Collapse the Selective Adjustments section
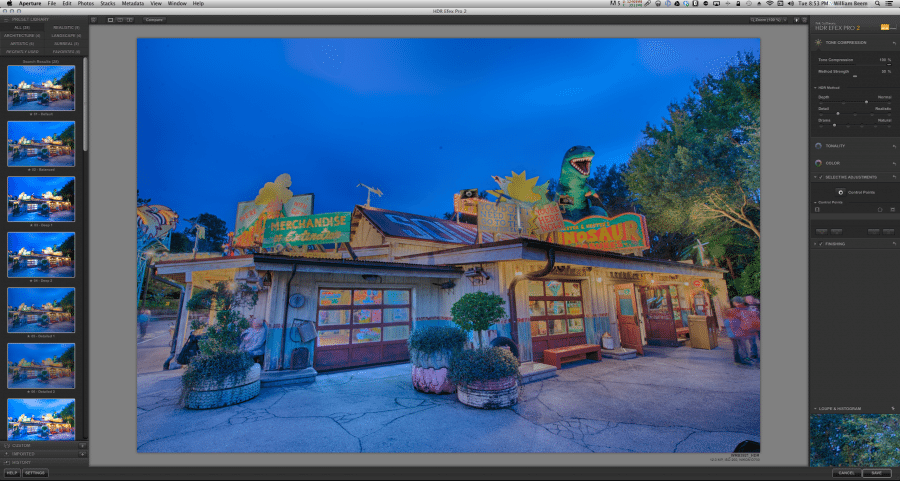This screenshot has height=481, width=900. point(815,177)
